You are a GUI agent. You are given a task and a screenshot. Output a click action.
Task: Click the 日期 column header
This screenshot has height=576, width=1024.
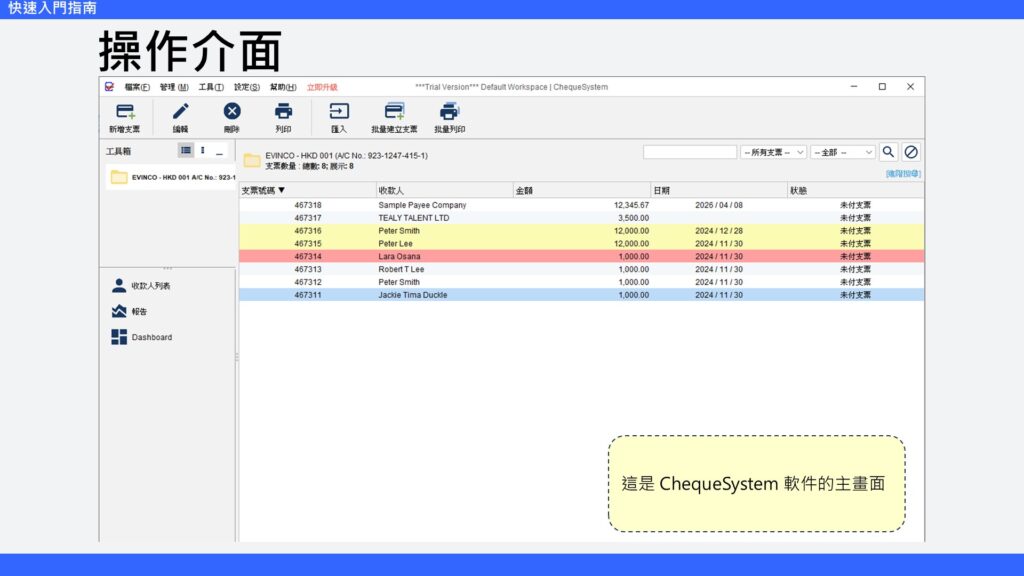718,190
